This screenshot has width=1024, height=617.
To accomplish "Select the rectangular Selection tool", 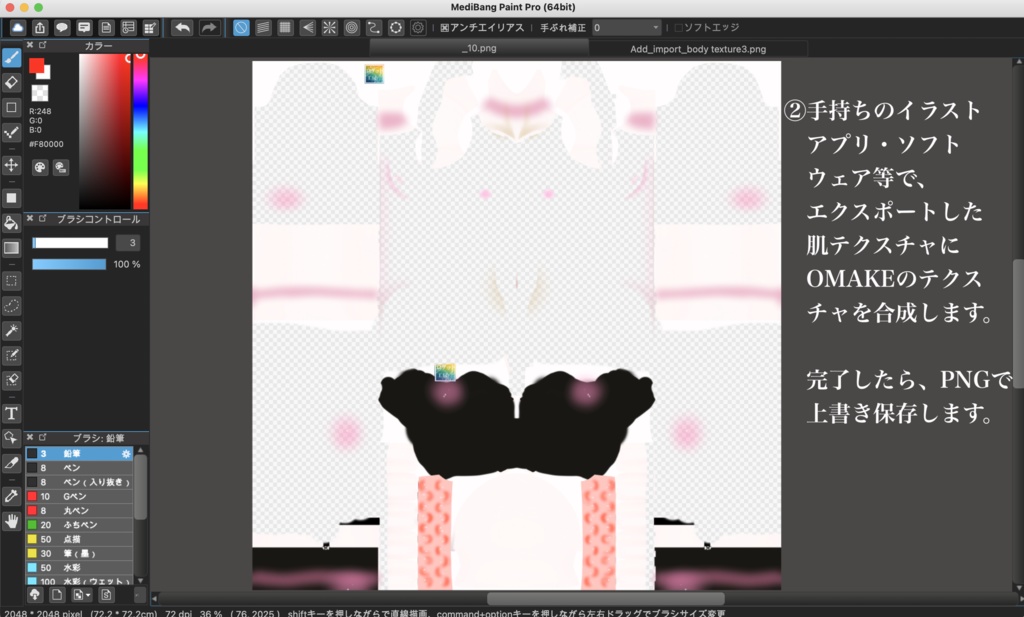I will (x=12, y=281).
